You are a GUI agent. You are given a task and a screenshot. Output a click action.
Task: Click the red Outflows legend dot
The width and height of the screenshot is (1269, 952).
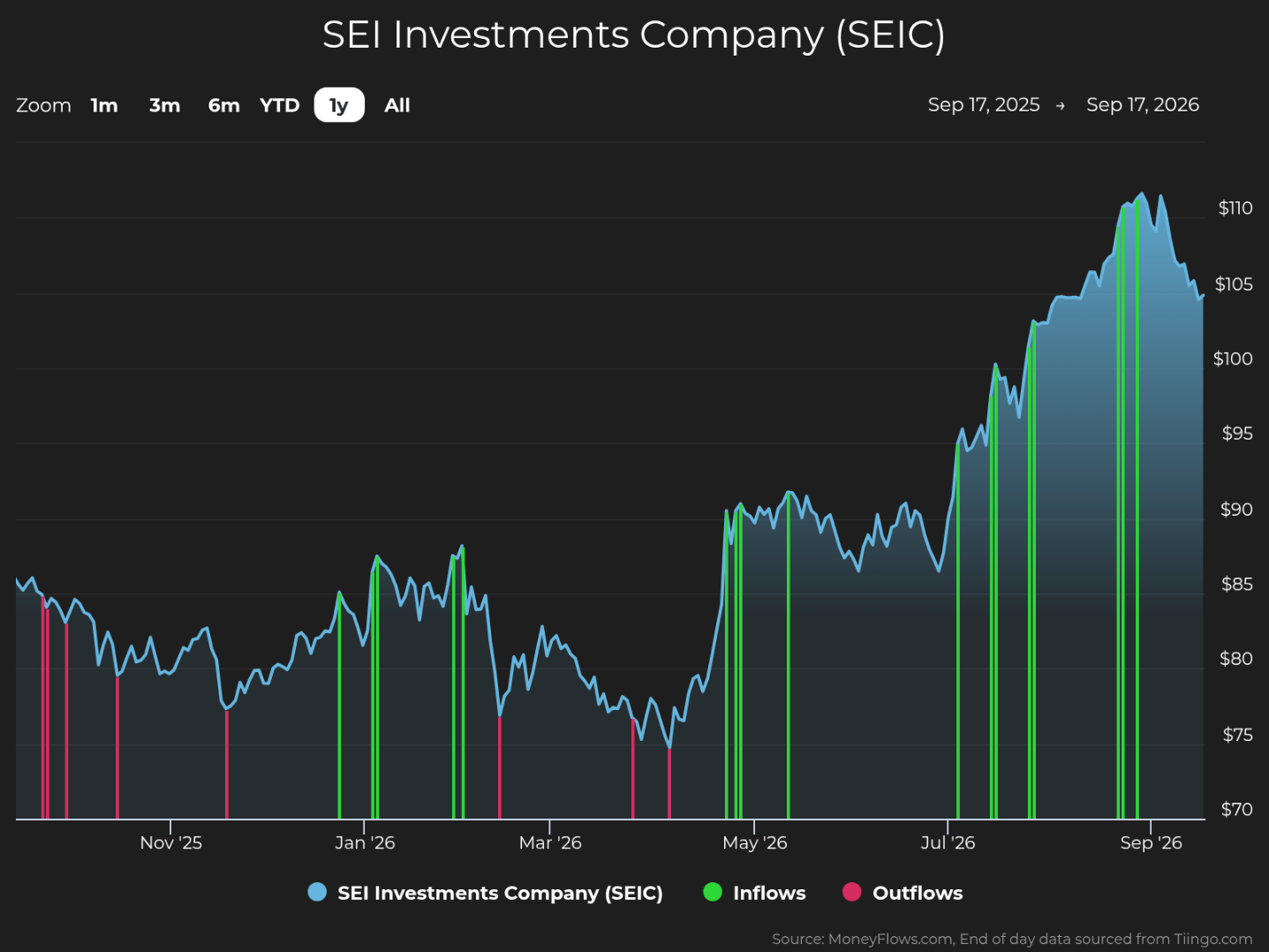tap(851, 892)
